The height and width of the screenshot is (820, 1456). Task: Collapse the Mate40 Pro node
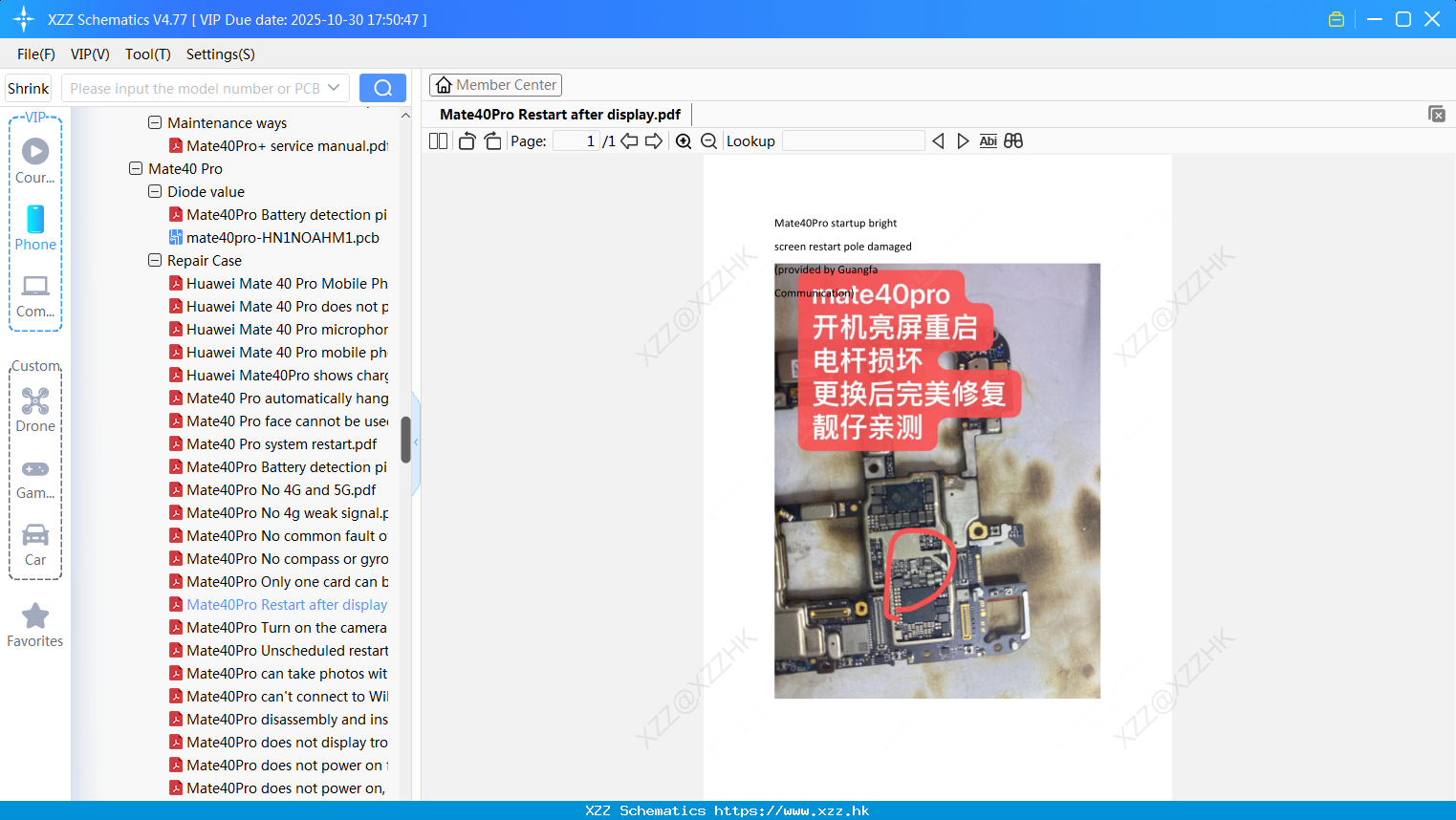point(136,168)
